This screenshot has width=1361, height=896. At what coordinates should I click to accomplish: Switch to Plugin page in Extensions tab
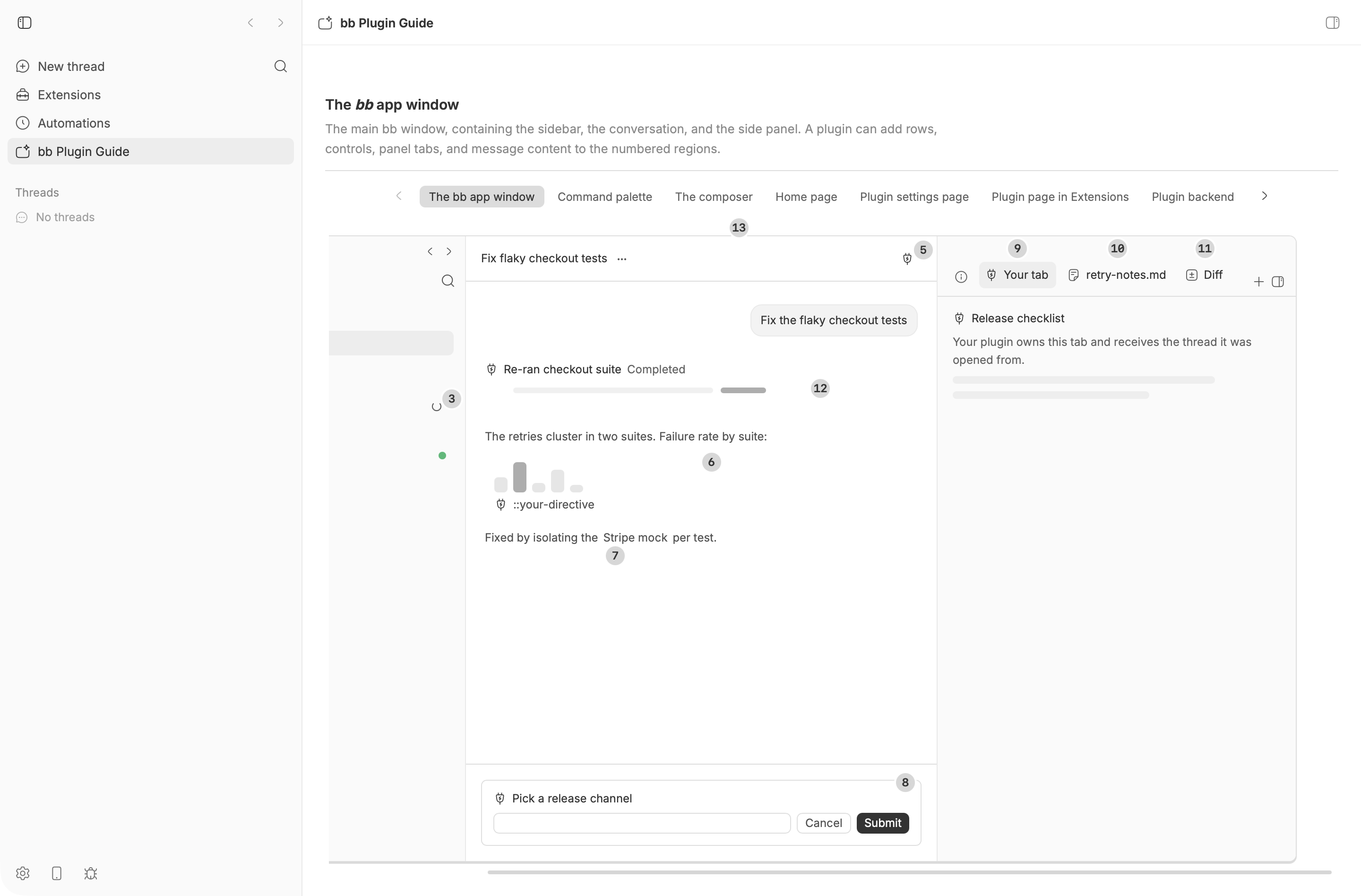(1060, 197)
